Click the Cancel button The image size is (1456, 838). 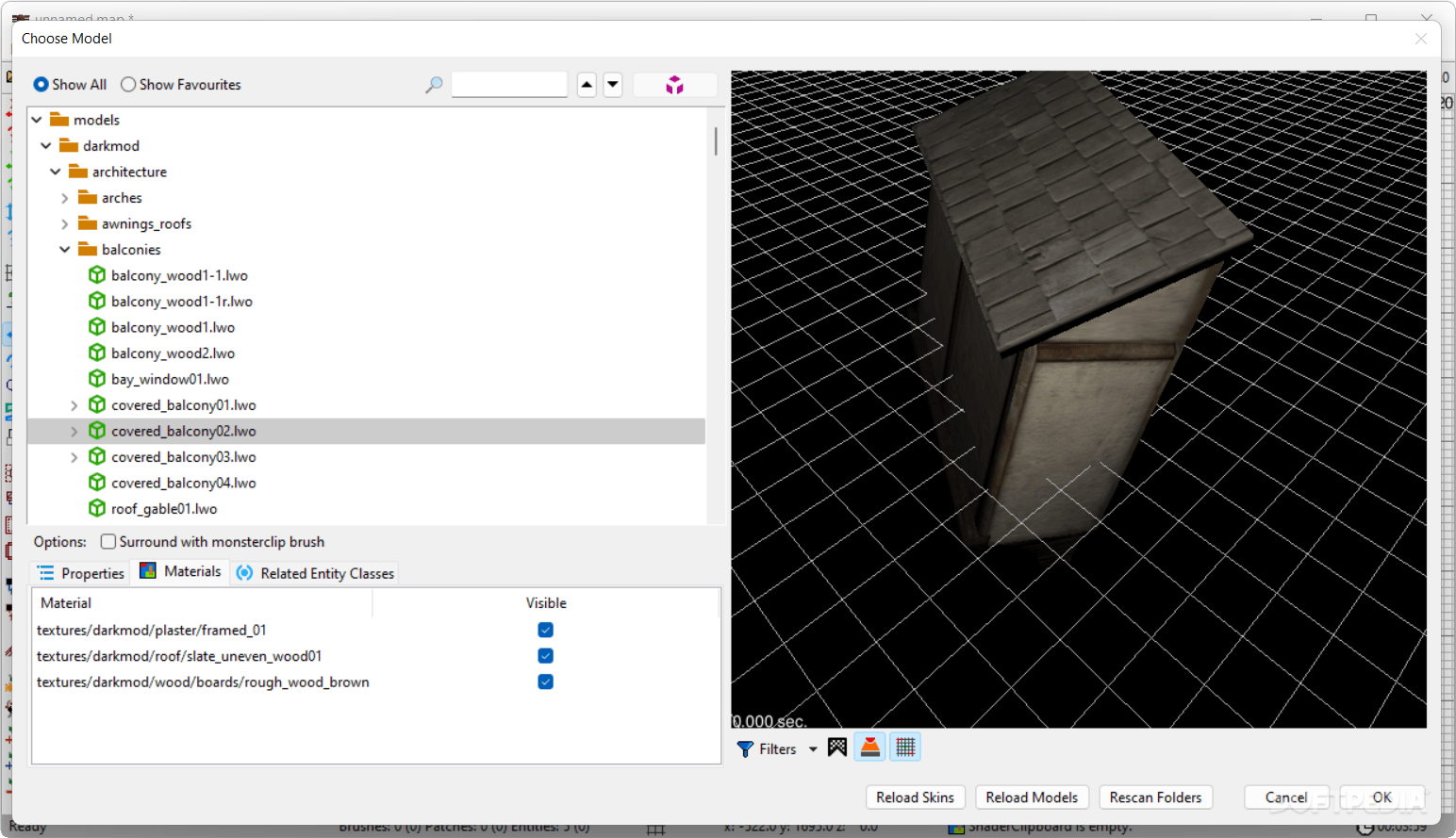pos(1286,797)
